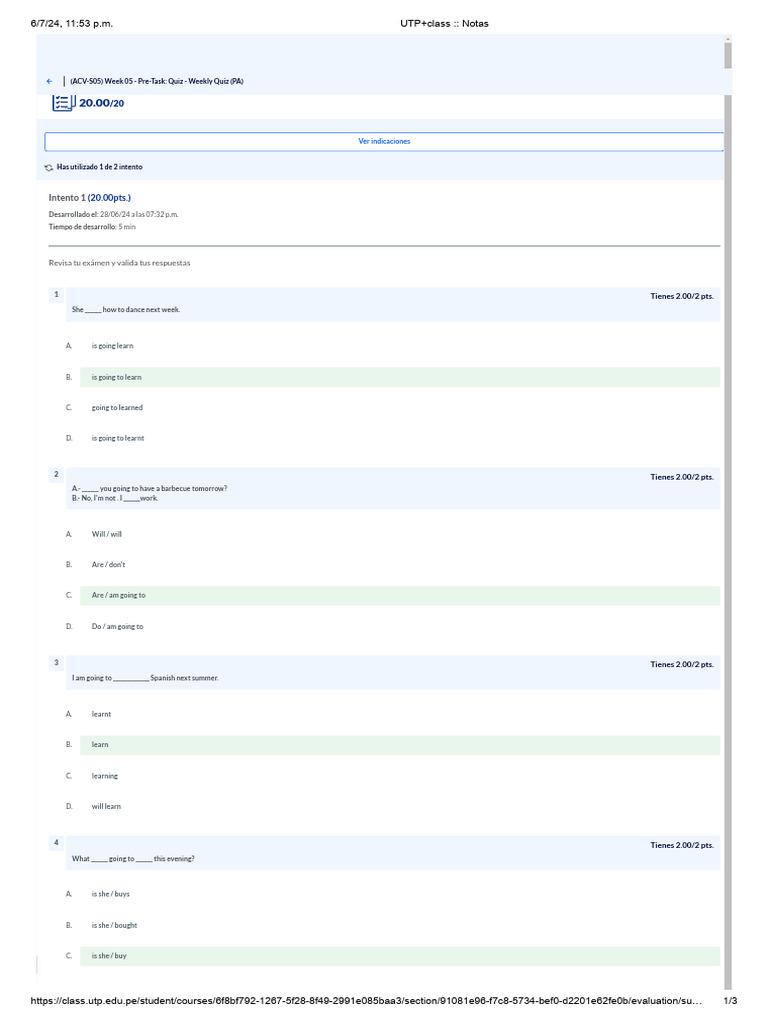Image resolution: width=768 pixels, height=1024 pixels.
Task: Click the quiz score checklist icon
Action: pyautogui.click(x=62, y=103)
